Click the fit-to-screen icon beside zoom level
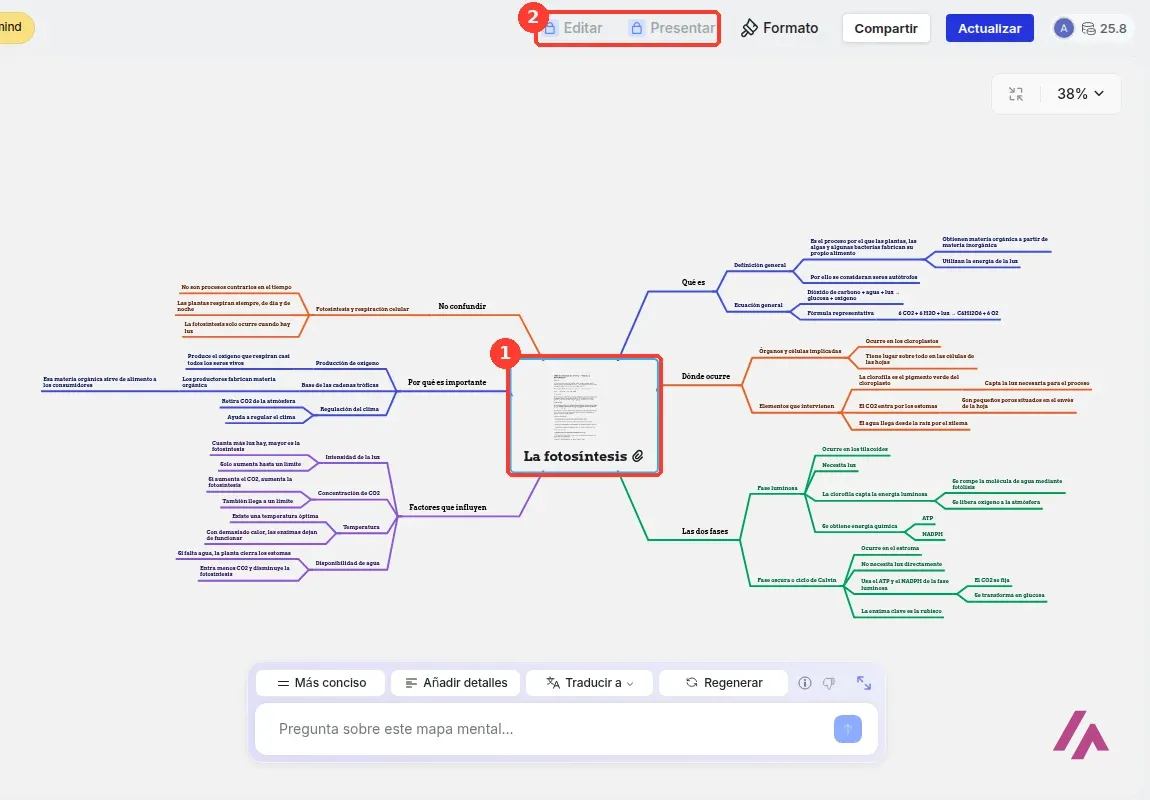 pos(1016,94)
